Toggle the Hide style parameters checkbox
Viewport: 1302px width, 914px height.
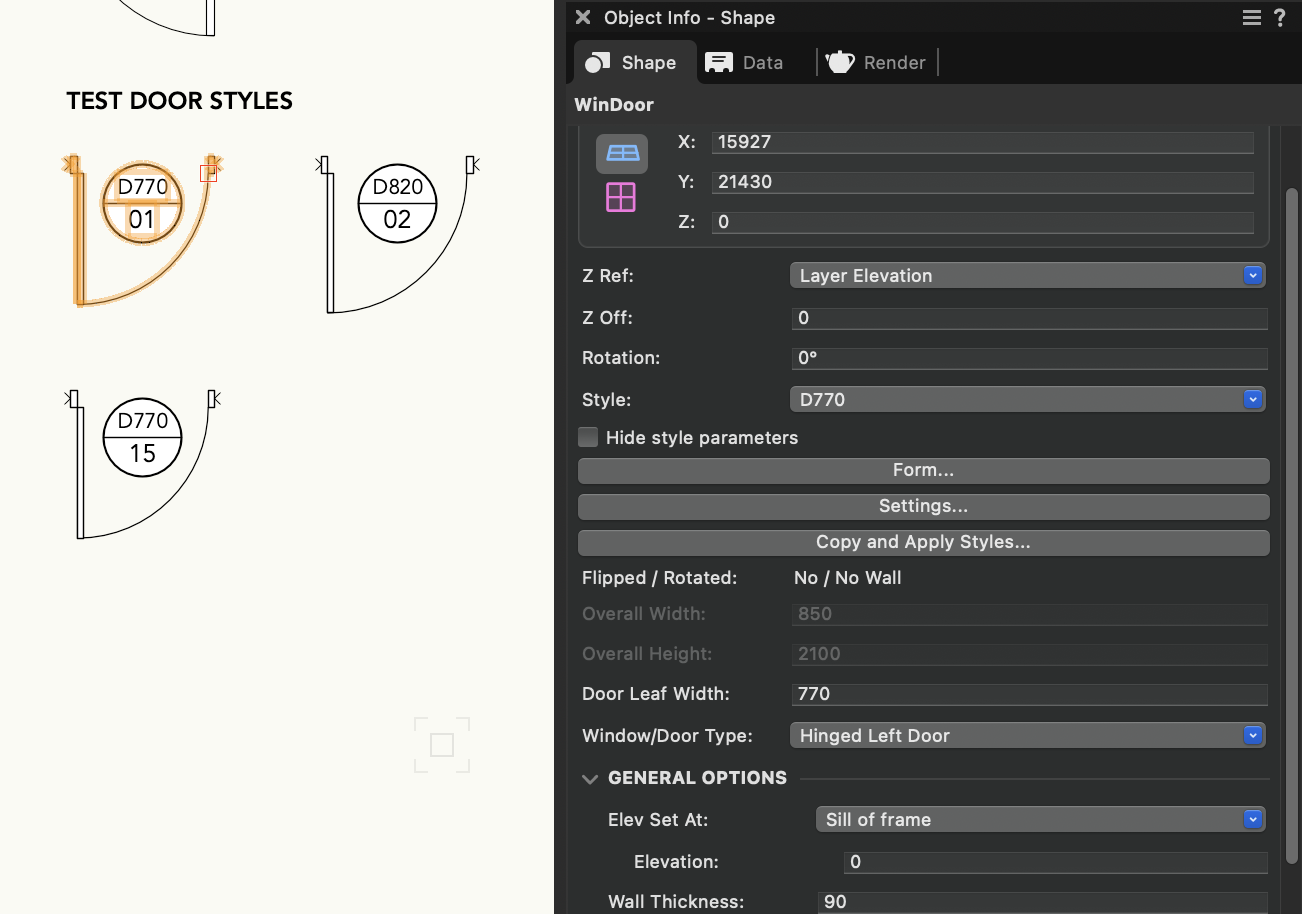[x=589, y=437]
